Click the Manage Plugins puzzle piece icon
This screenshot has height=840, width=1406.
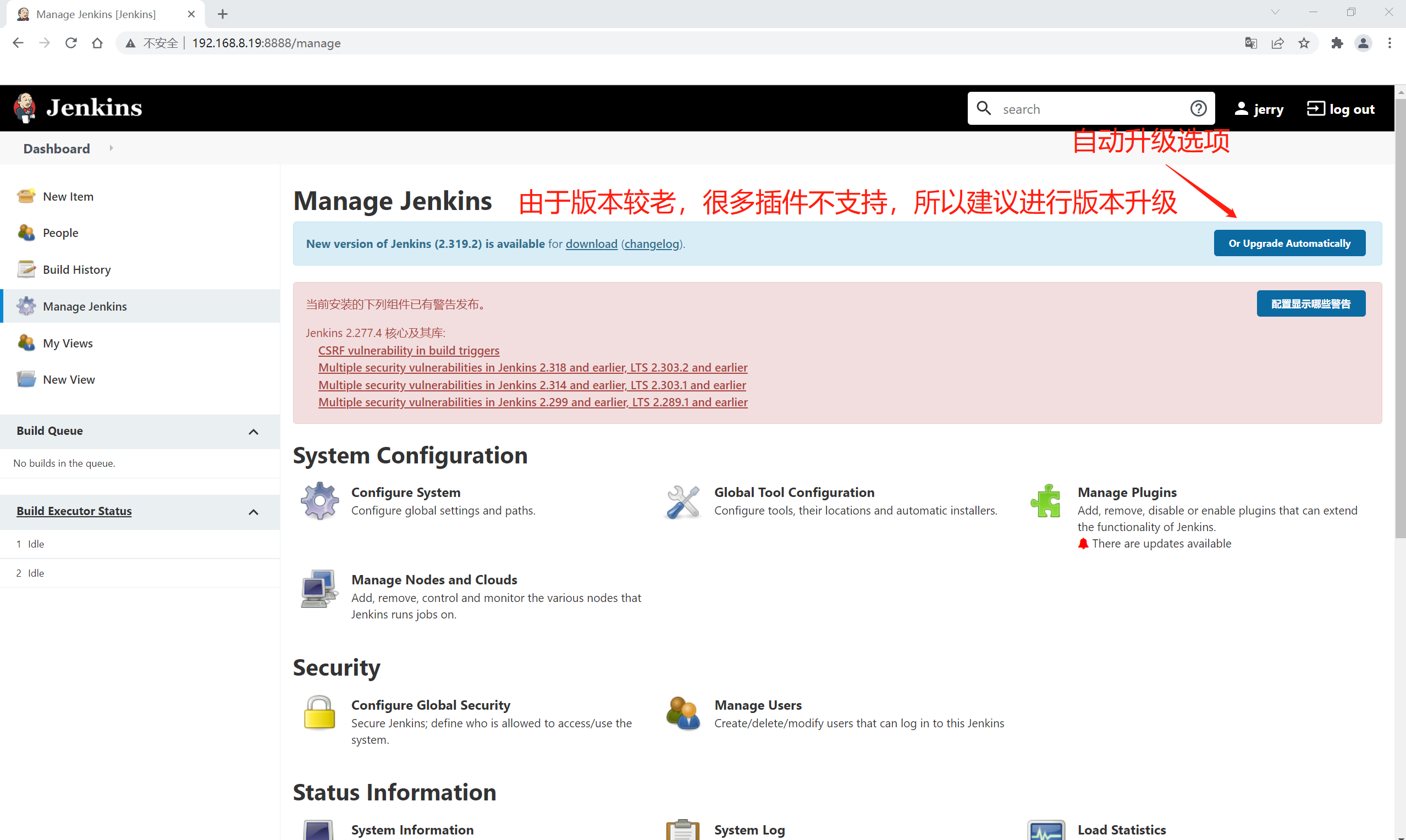[x=1046, y=501]
